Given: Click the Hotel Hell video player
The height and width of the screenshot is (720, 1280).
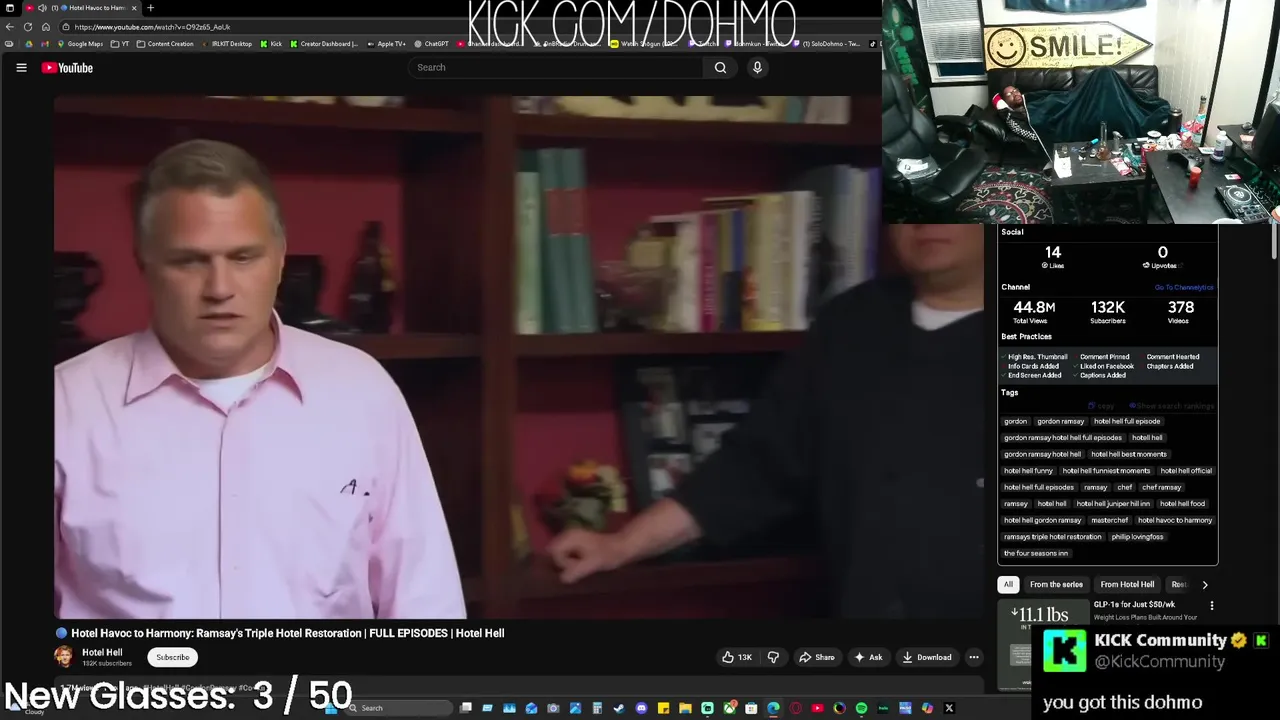Looking at the screenshot, I should tap(519, 357).
